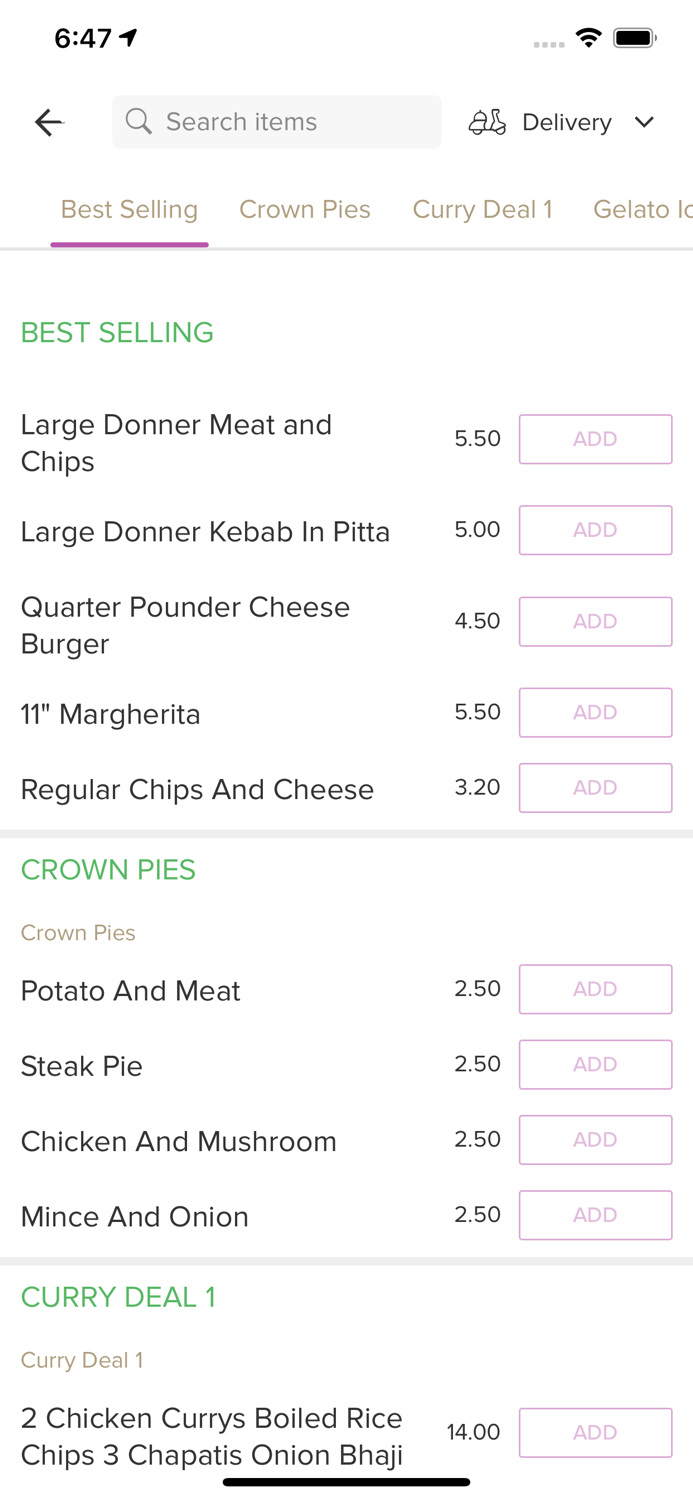Tap the delivery scooter icon
This screenshot has width=693, height=1500.
tap(487, 121)
